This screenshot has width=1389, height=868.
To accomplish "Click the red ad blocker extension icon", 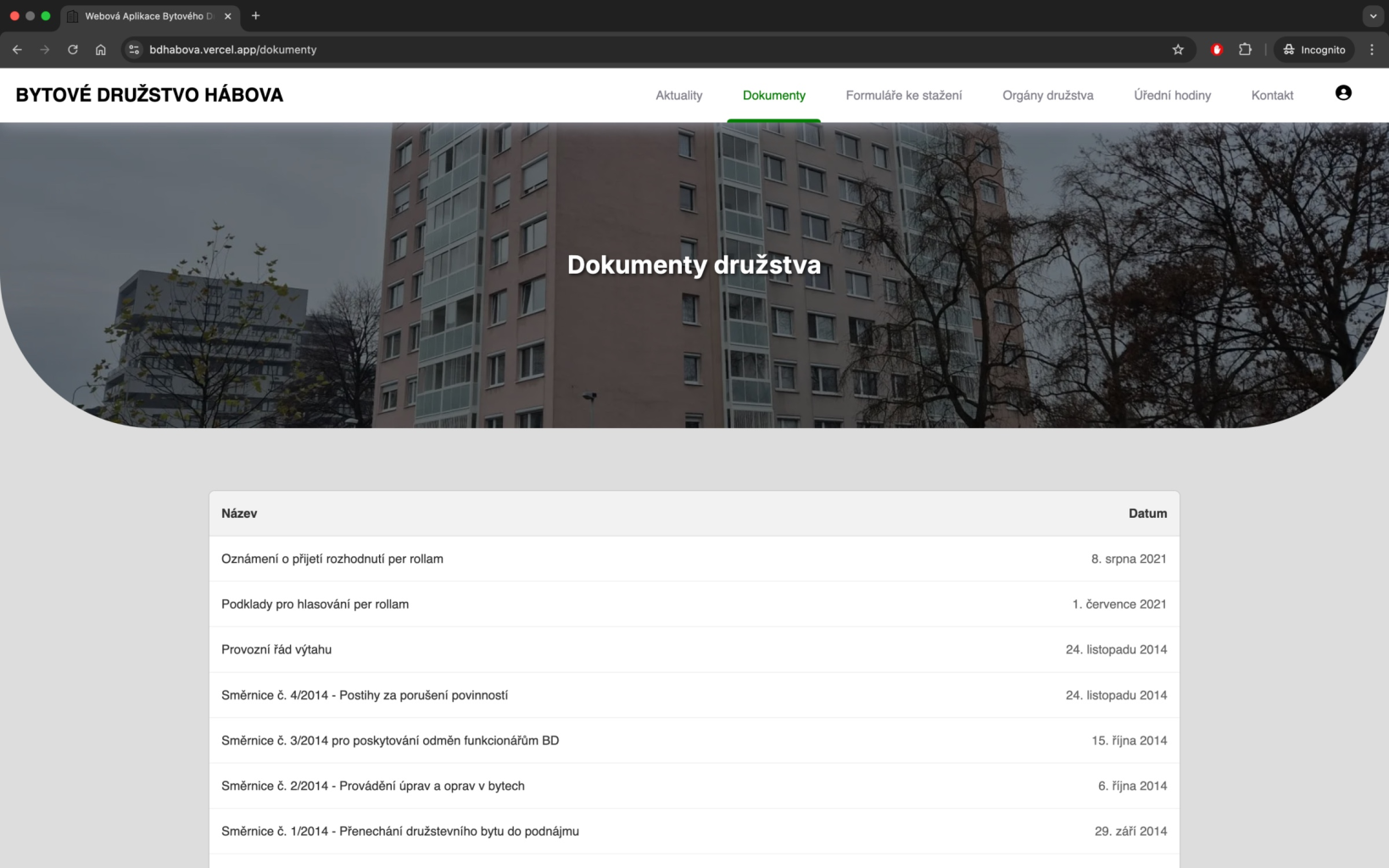I will click(x=1216, y=50).
